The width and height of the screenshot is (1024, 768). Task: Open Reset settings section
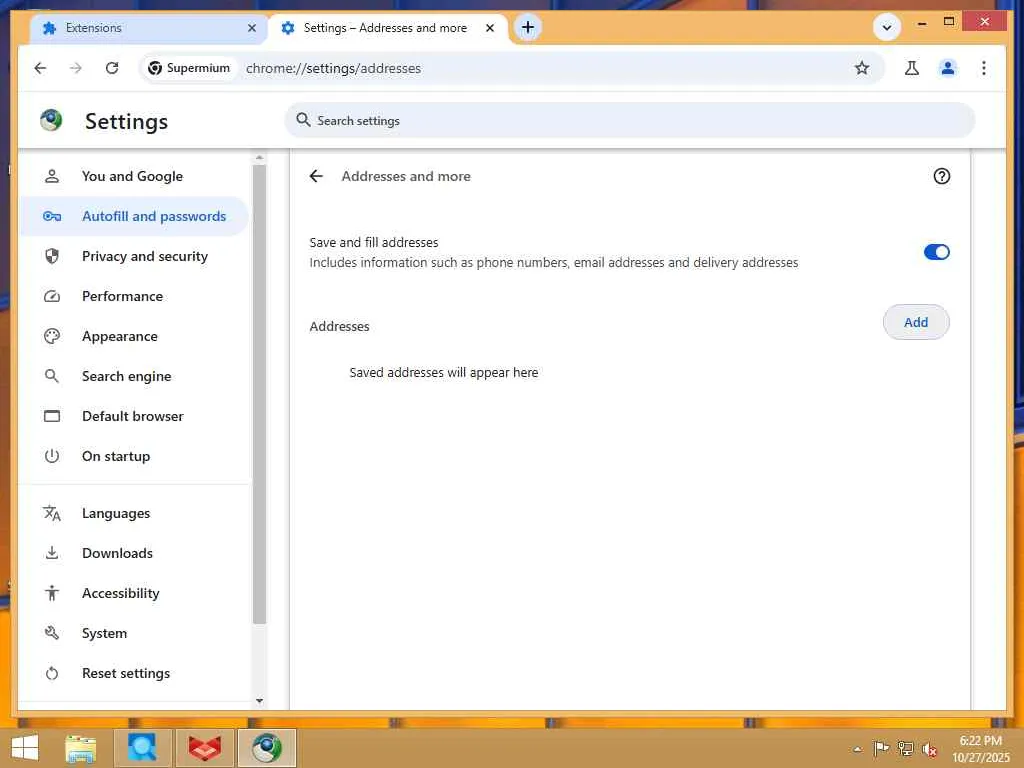(134, 673)
